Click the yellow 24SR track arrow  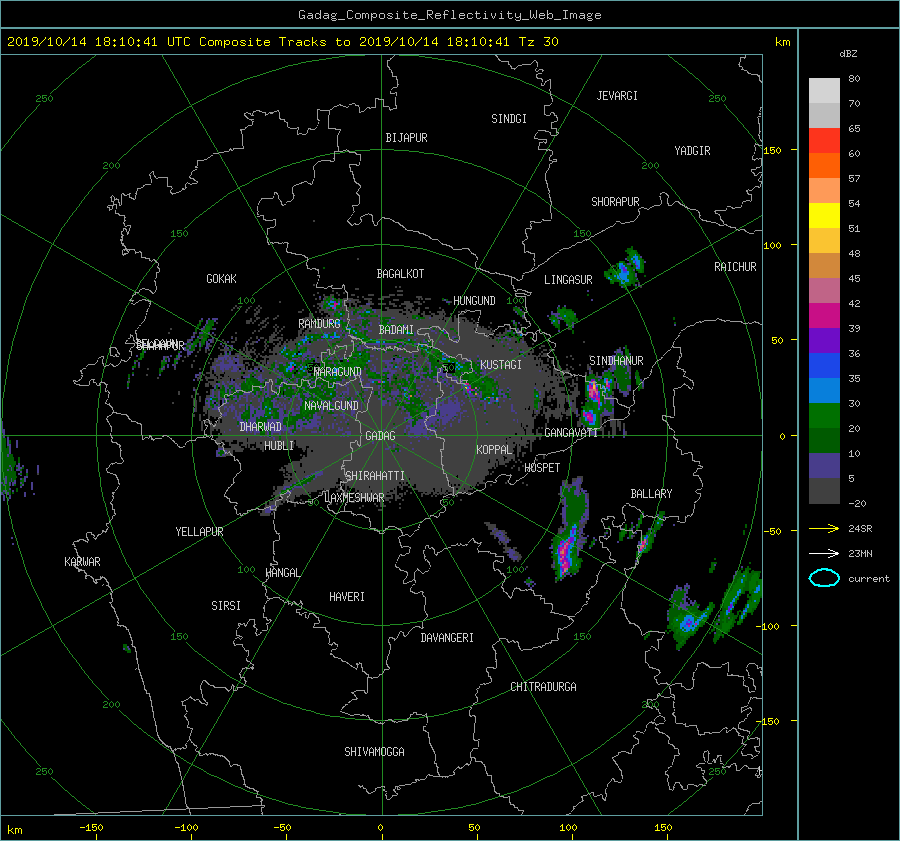(824, 528)
